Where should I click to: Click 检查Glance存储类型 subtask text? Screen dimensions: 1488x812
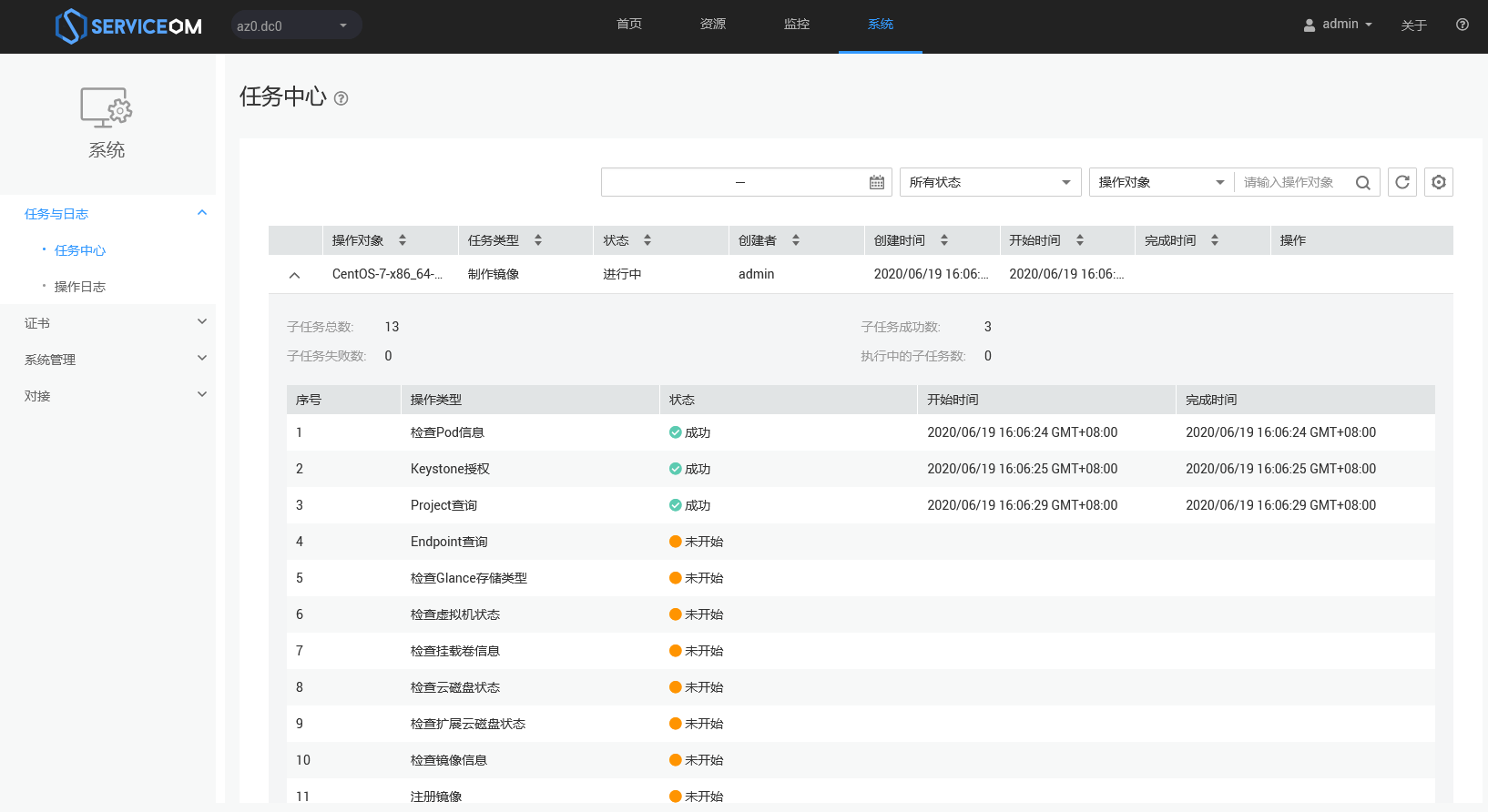click(469, 578)
